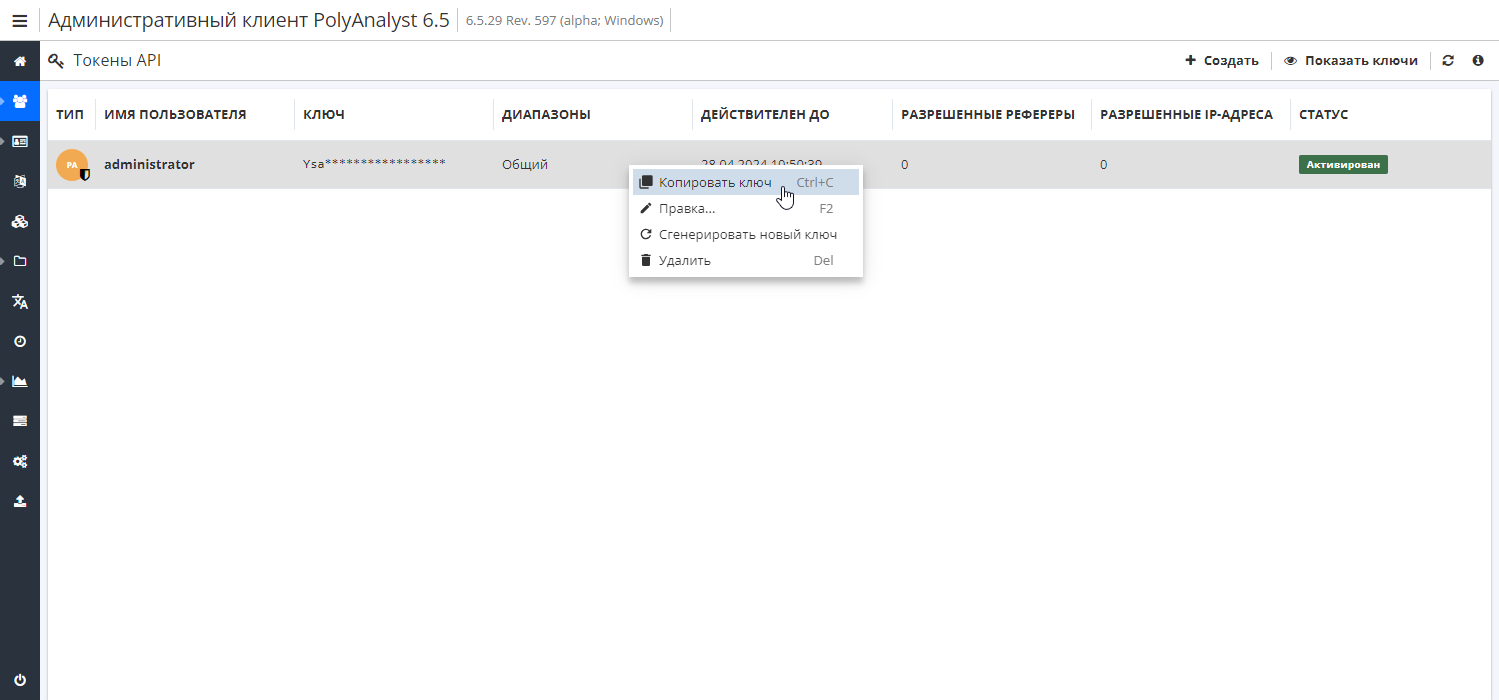Toggle Показать ключи to reveal keys
This screenshot has width=1499, height=700.
tap(1351, 61)
